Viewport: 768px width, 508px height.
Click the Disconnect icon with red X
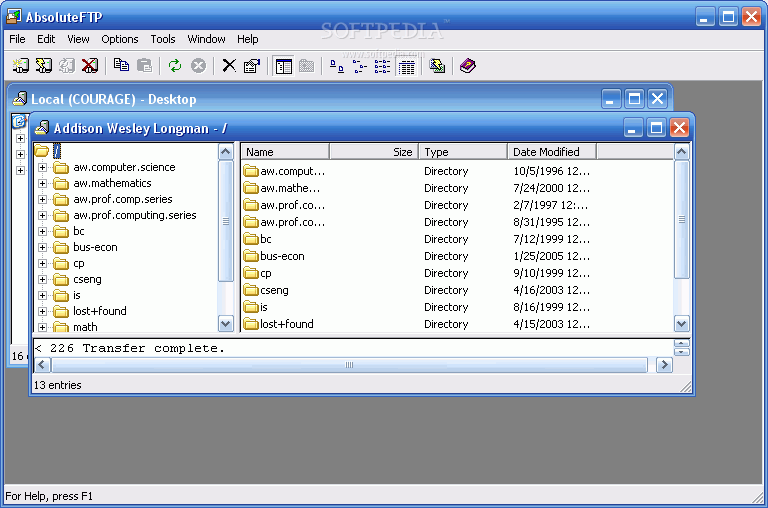point(90,66)
